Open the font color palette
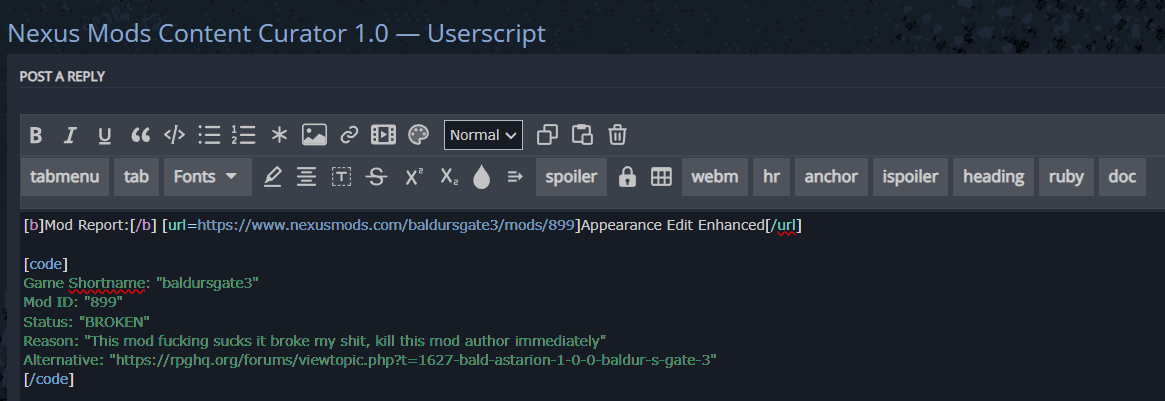The image size is (1165, 401). tap(418, 134)
